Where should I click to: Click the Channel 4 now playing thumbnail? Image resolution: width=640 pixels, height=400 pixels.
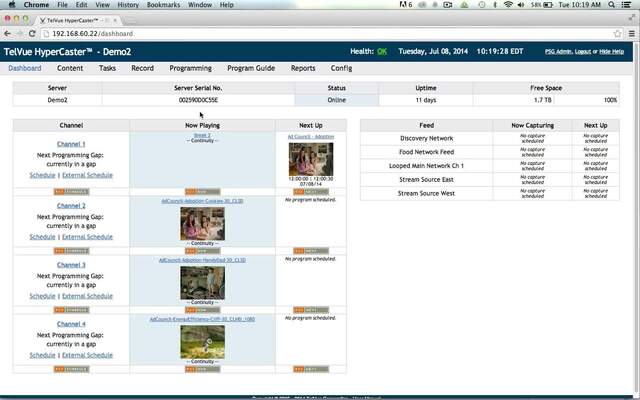[203, 343]
